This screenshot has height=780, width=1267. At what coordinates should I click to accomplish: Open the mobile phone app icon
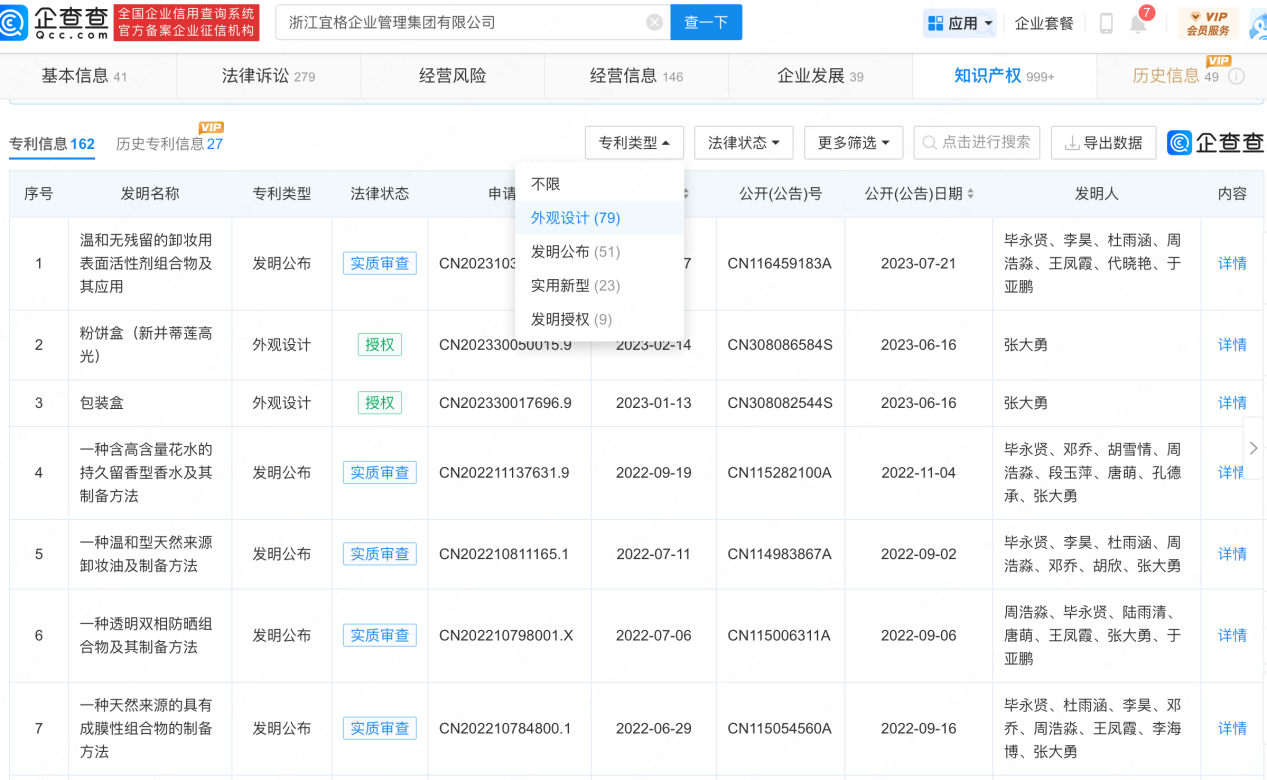(x=1106, y=23)
